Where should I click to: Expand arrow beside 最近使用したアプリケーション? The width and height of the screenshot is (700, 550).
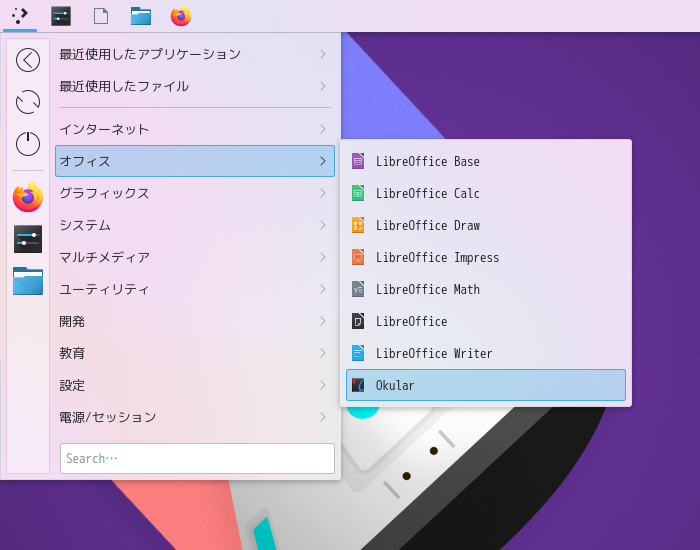tap(323, 54)
